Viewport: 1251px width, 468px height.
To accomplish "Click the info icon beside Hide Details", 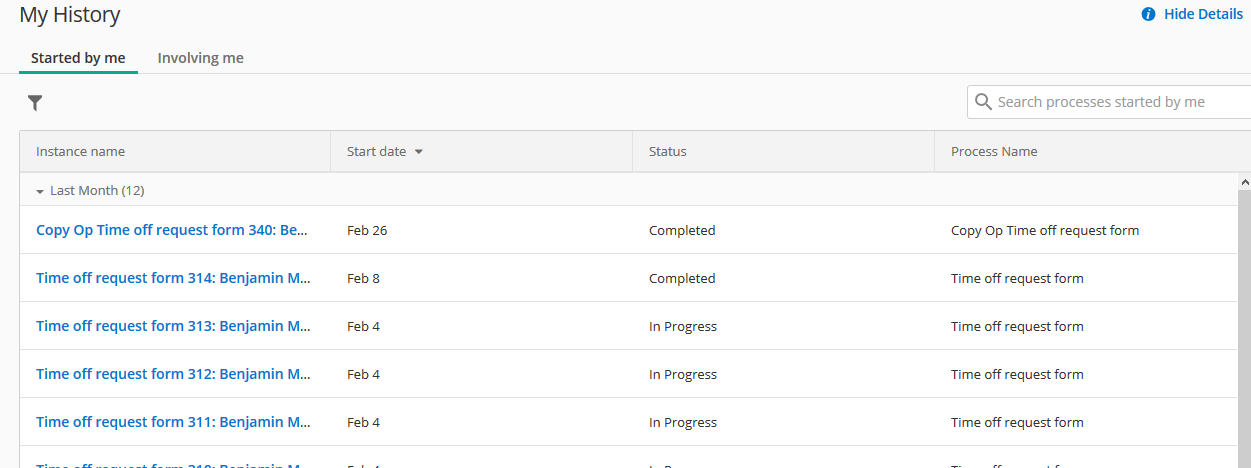I will tap(1148, 14).
